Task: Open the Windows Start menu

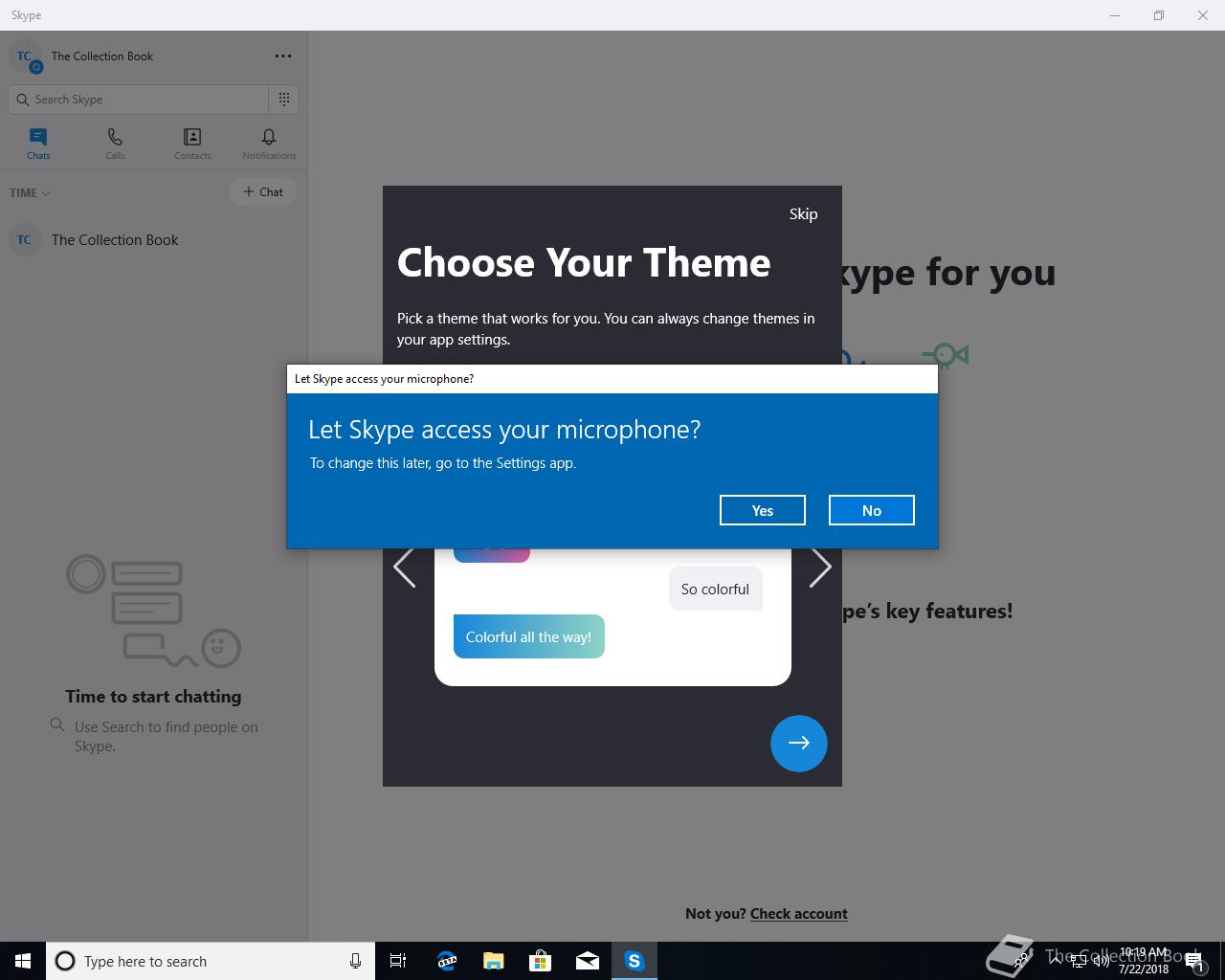Action: (x=23, y=961)
